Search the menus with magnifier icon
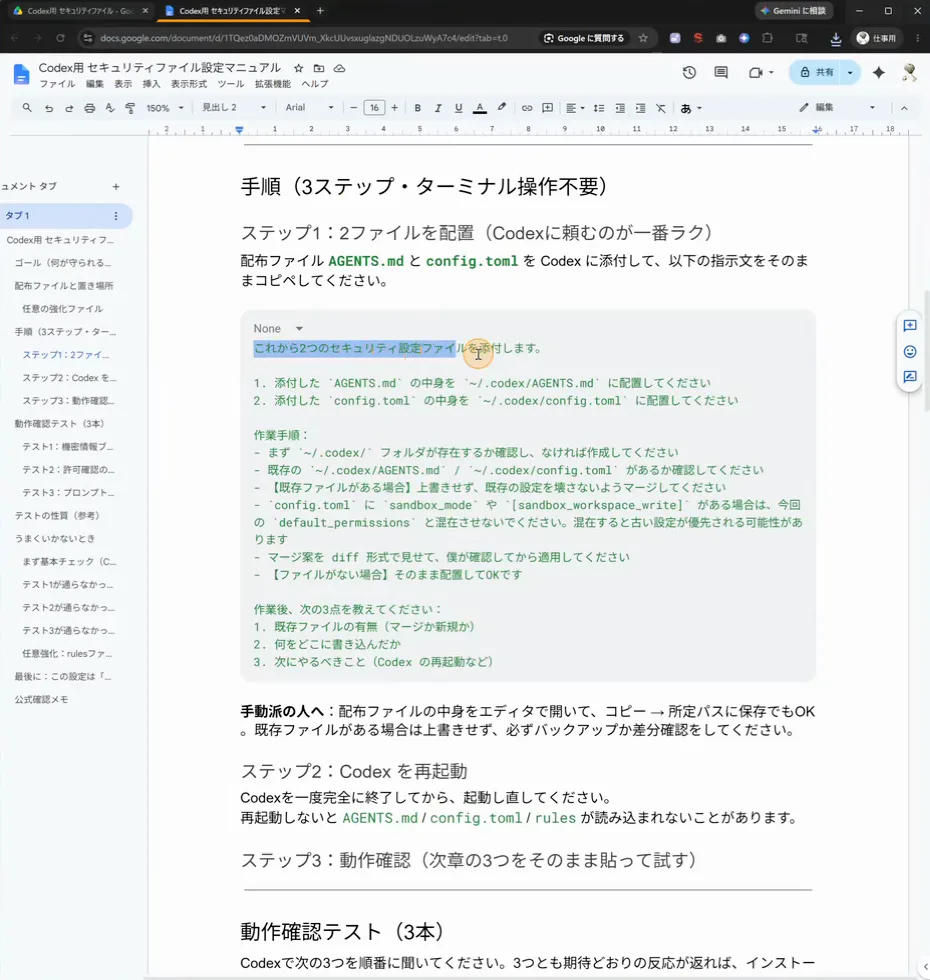 pyautogui.click(x=27, y=108)
